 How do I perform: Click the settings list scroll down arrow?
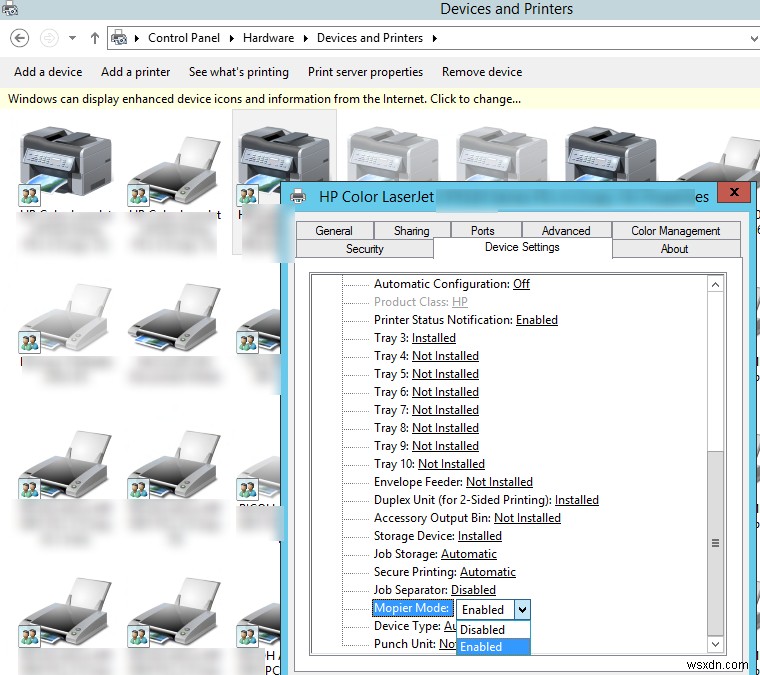click(715, 644)
